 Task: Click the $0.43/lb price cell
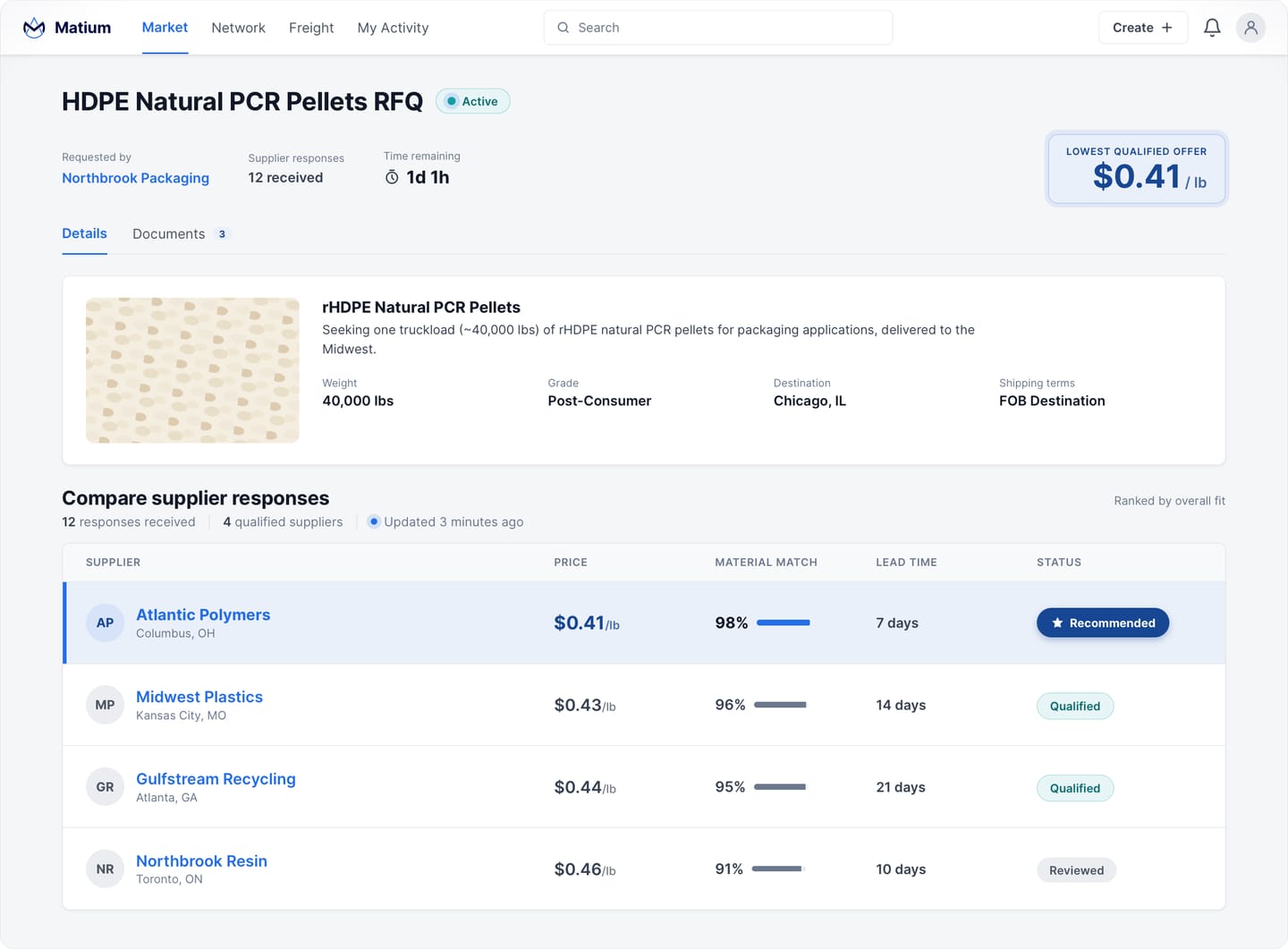585,705
